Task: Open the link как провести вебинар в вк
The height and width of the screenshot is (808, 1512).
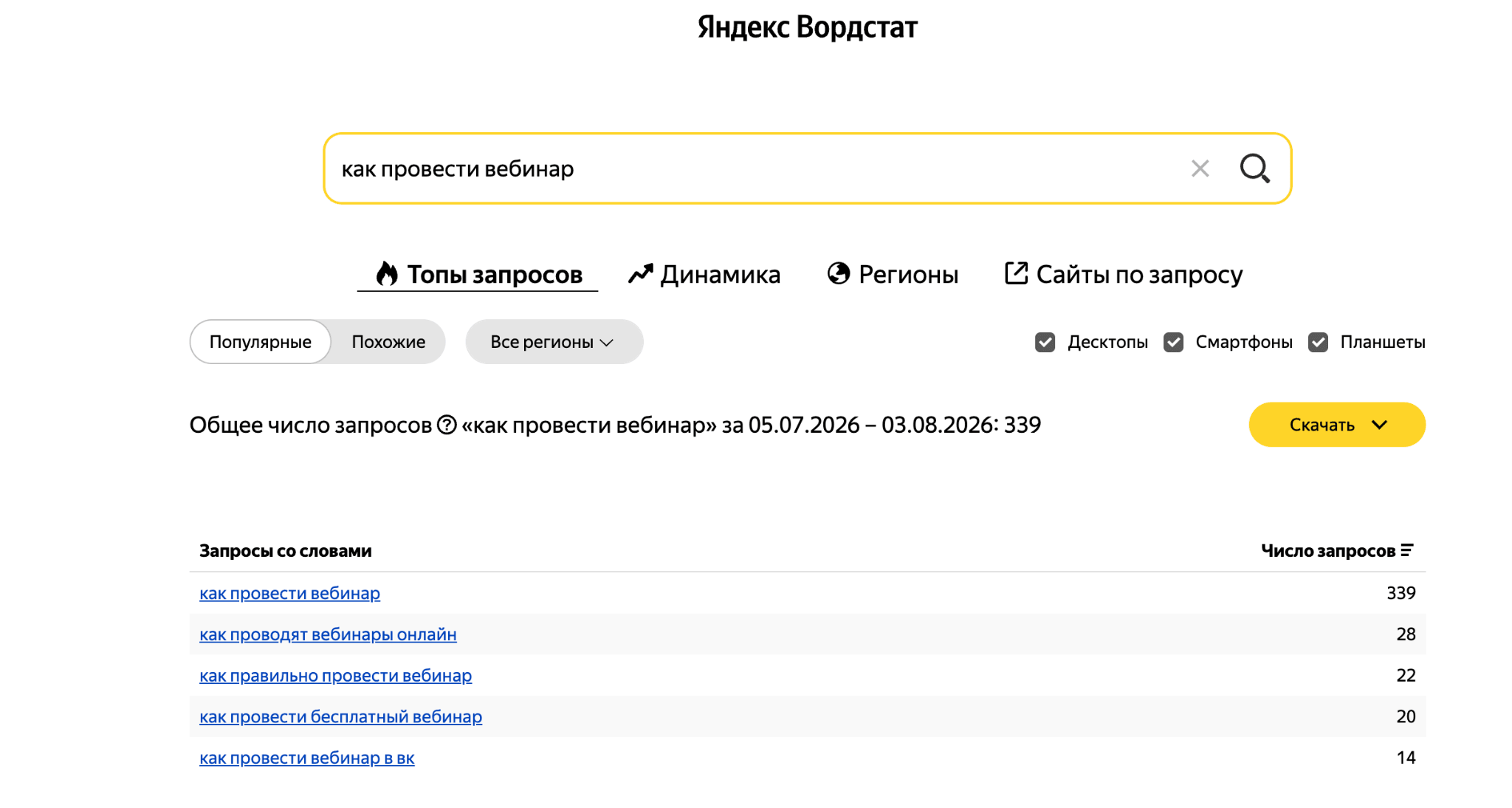Action: click(307, 758)
